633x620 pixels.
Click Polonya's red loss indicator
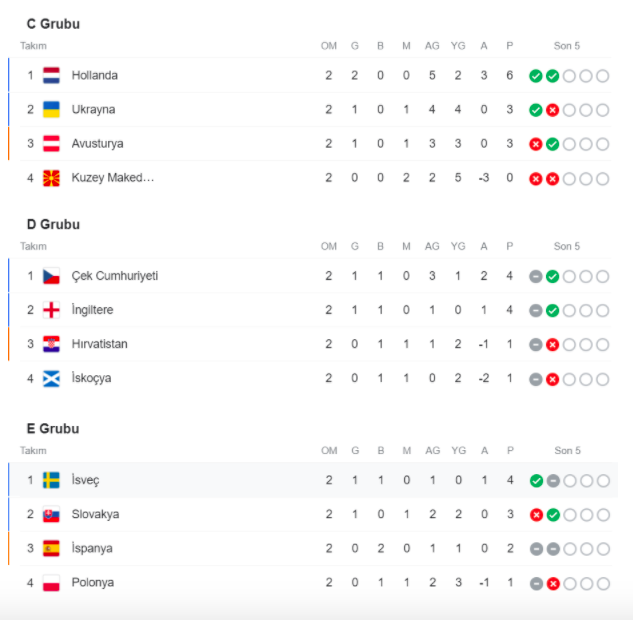553,584
